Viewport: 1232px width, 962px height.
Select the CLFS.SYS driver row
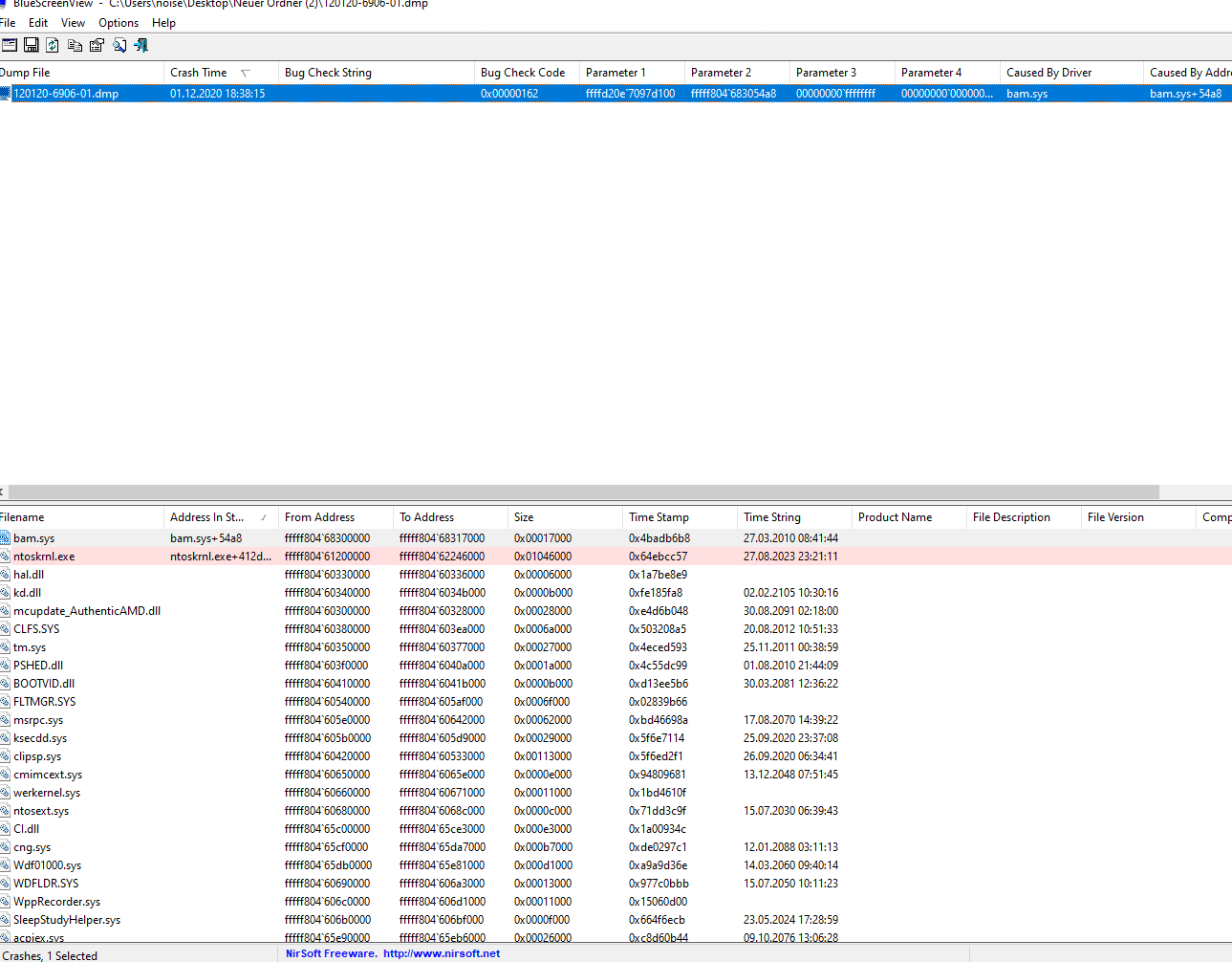[x=616, y=629]
